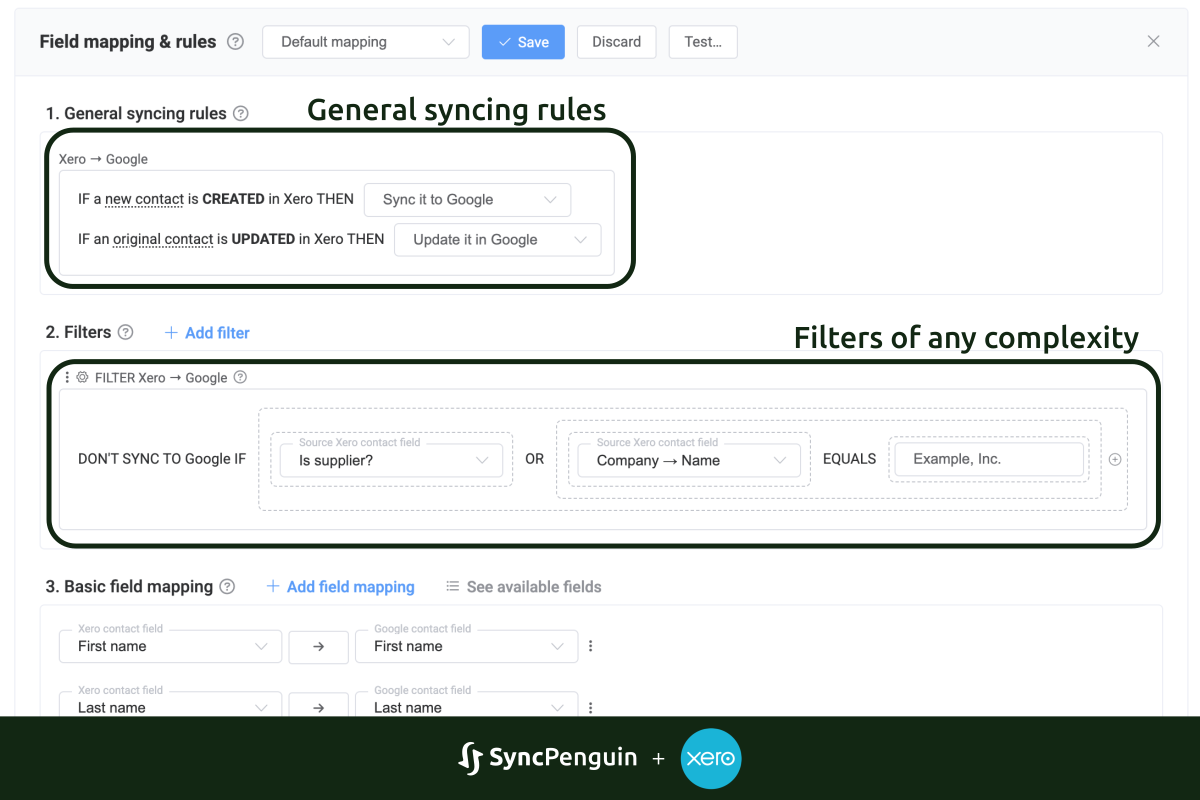The width and height of the screenshot is (1200, 800).
Task: Open the Company → Name field dropdown
Action: click(x=689, y=460)
